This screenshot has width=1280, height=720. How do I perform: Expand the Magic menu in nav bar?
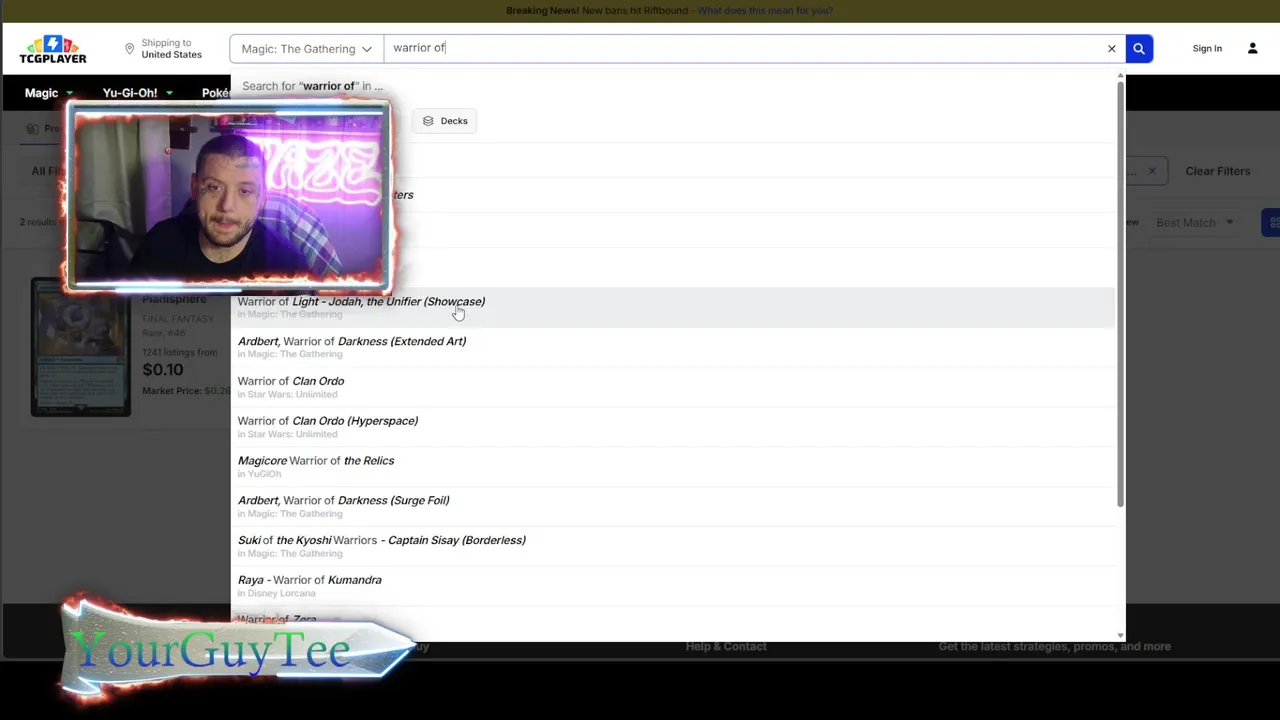(x=49, y=93)
